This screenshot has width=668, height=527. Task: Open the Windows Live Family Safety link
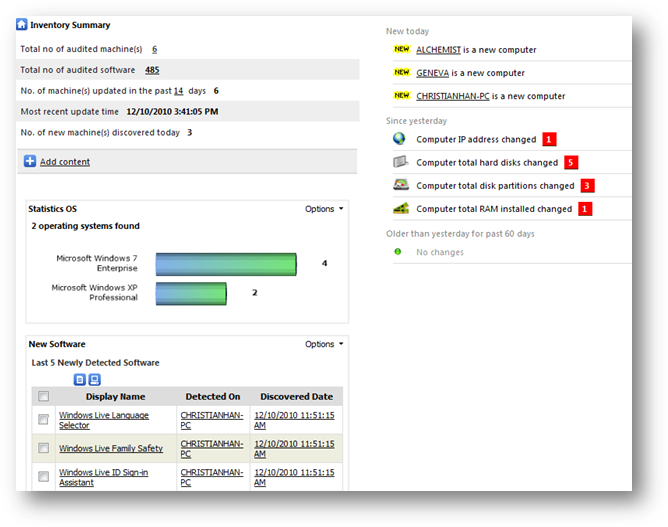(111, 448)
